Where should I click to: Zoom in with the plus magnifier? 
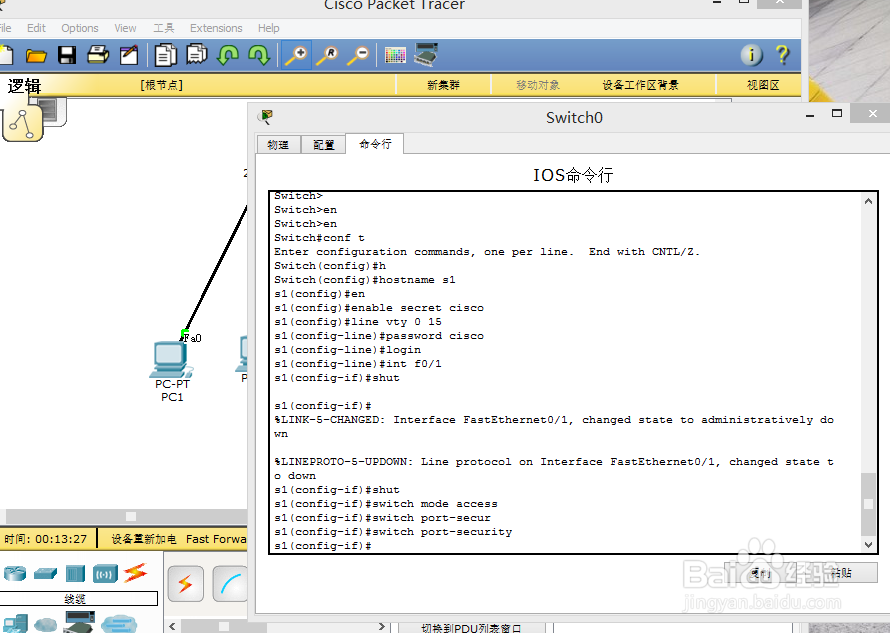tap(296, 55)
